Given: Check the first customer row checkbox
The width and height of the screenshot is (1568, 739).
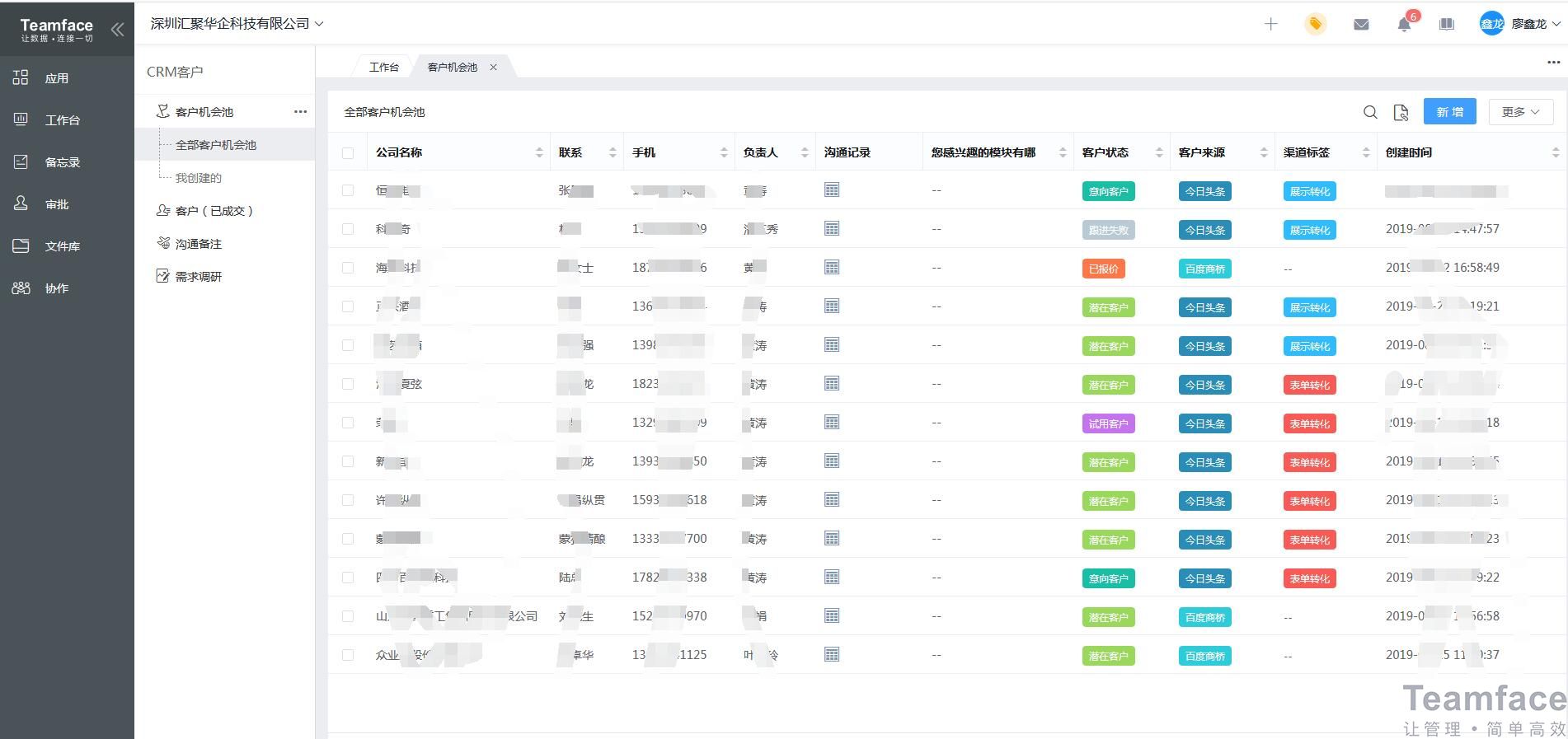Looking at the screenshot, I should pos(348,190).
